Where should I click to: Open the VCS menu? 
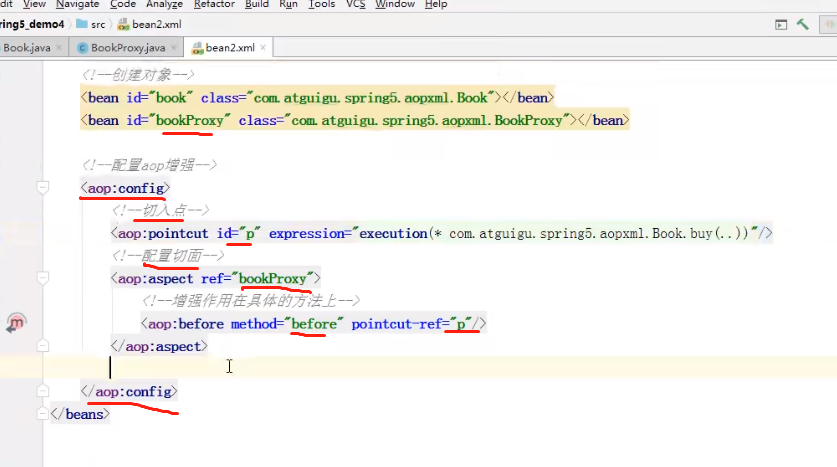pyautogui.click(x=356, y=4)
